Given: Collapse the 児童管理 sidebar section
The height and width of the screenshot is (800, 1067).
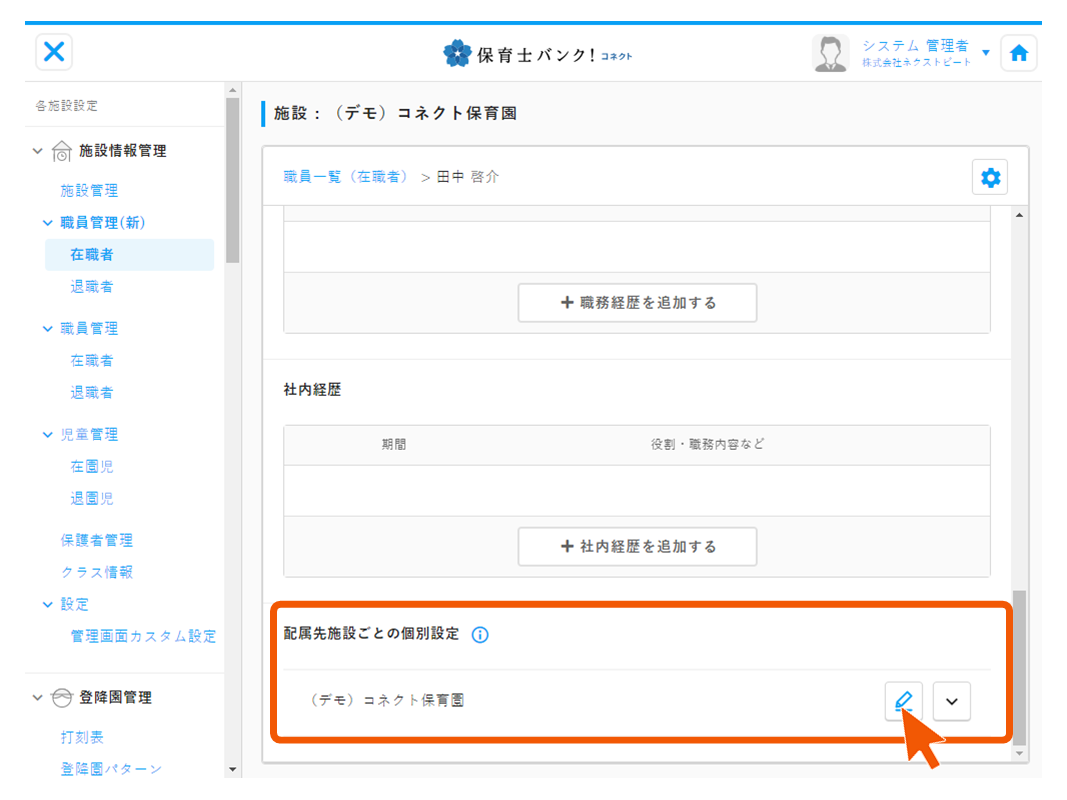Looking at the screenshot, I should (47, 435).
